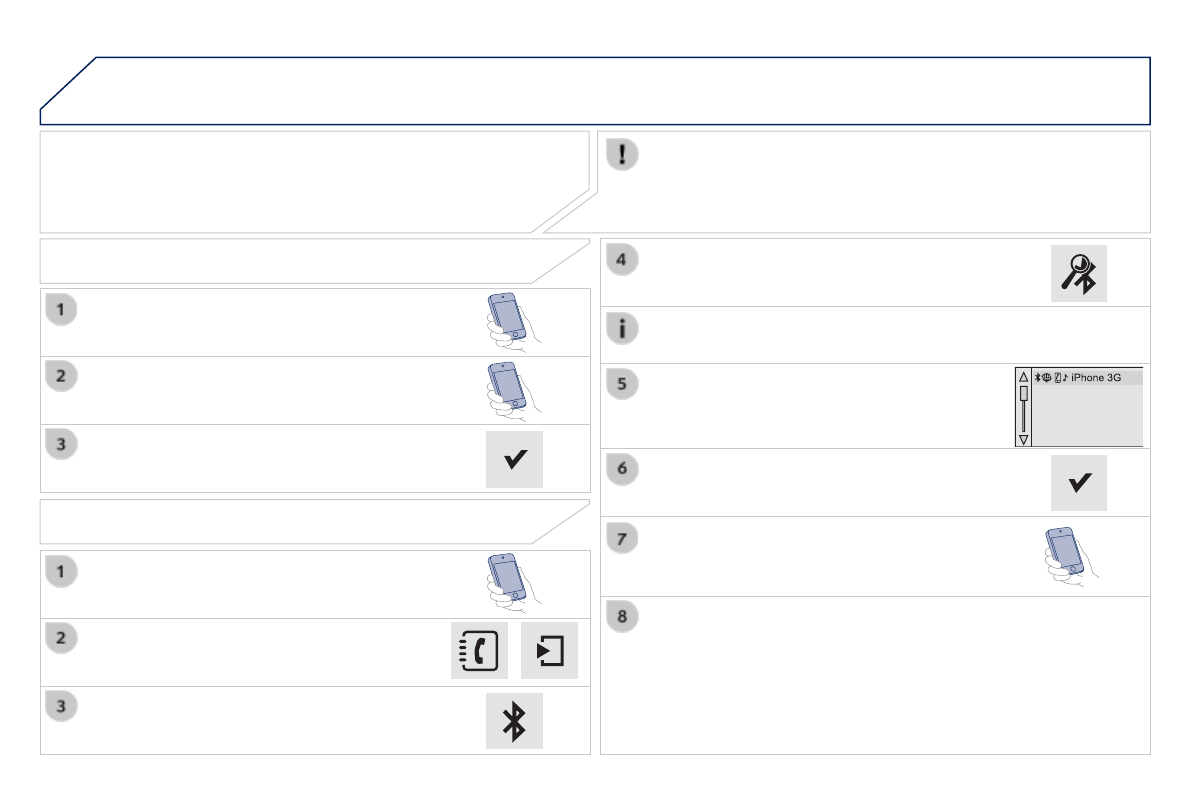Screen dimensions: 1191x794
Task: Select the phonebook contacts icon
Action: [x=479, y=652]
